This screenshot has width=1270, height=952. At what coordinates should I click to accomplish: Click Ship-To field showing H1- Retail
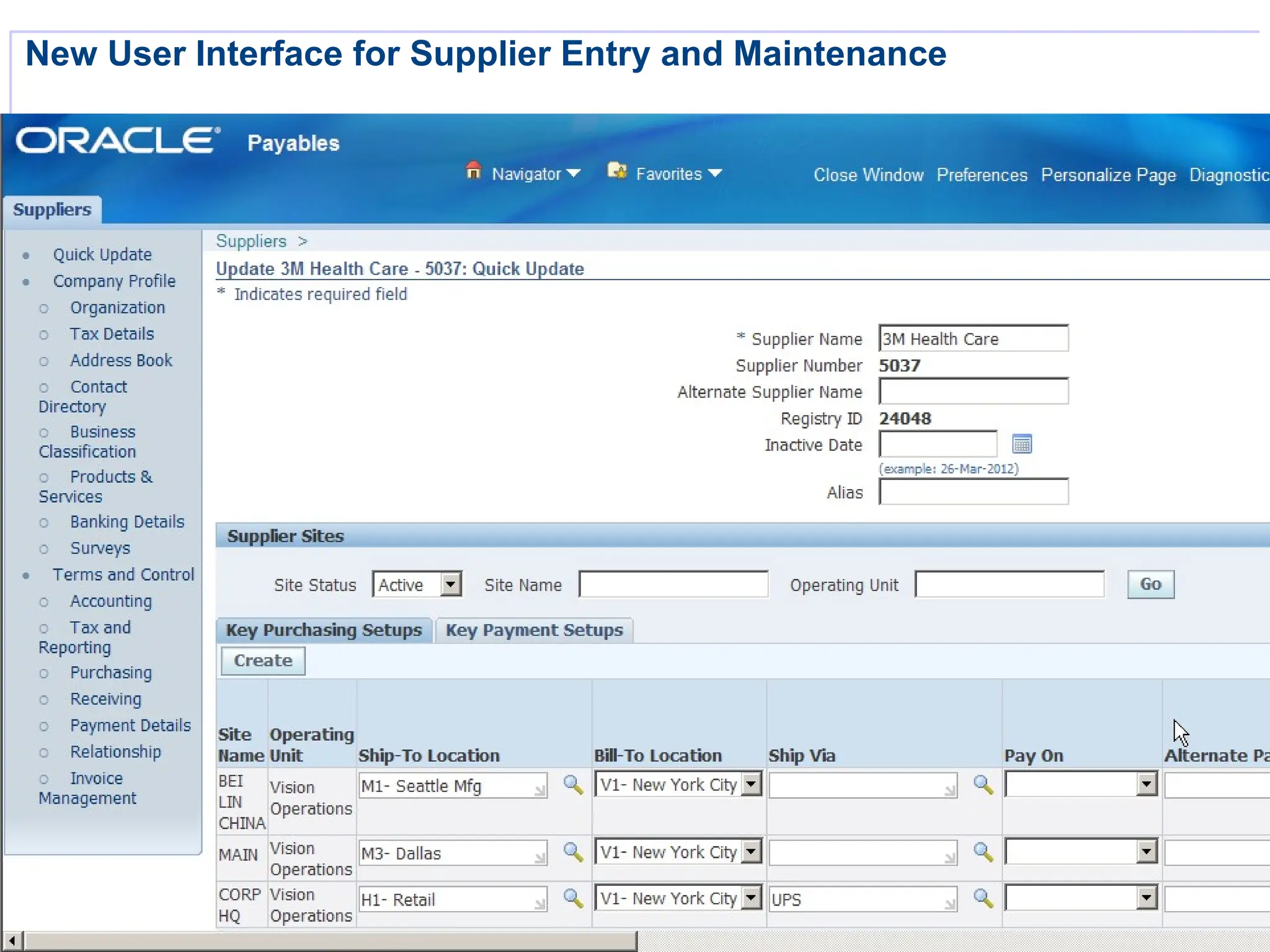pyautogui.click(x=453, y=899)
